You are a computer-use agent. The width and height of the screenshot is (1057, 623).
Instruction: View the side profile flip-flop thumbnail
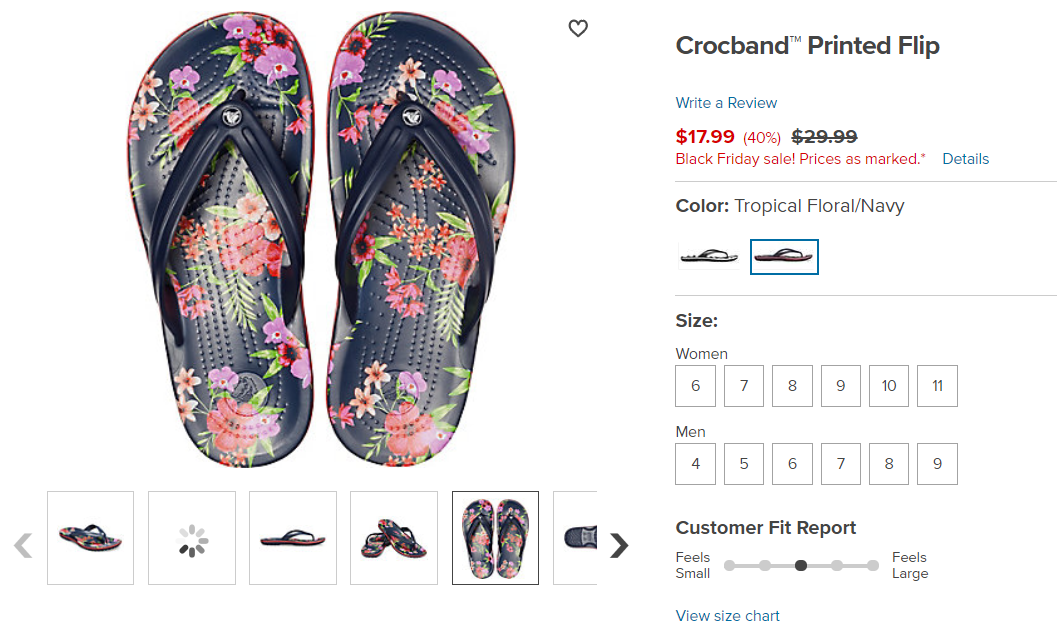pyautogui.click(x=293, y=538)
